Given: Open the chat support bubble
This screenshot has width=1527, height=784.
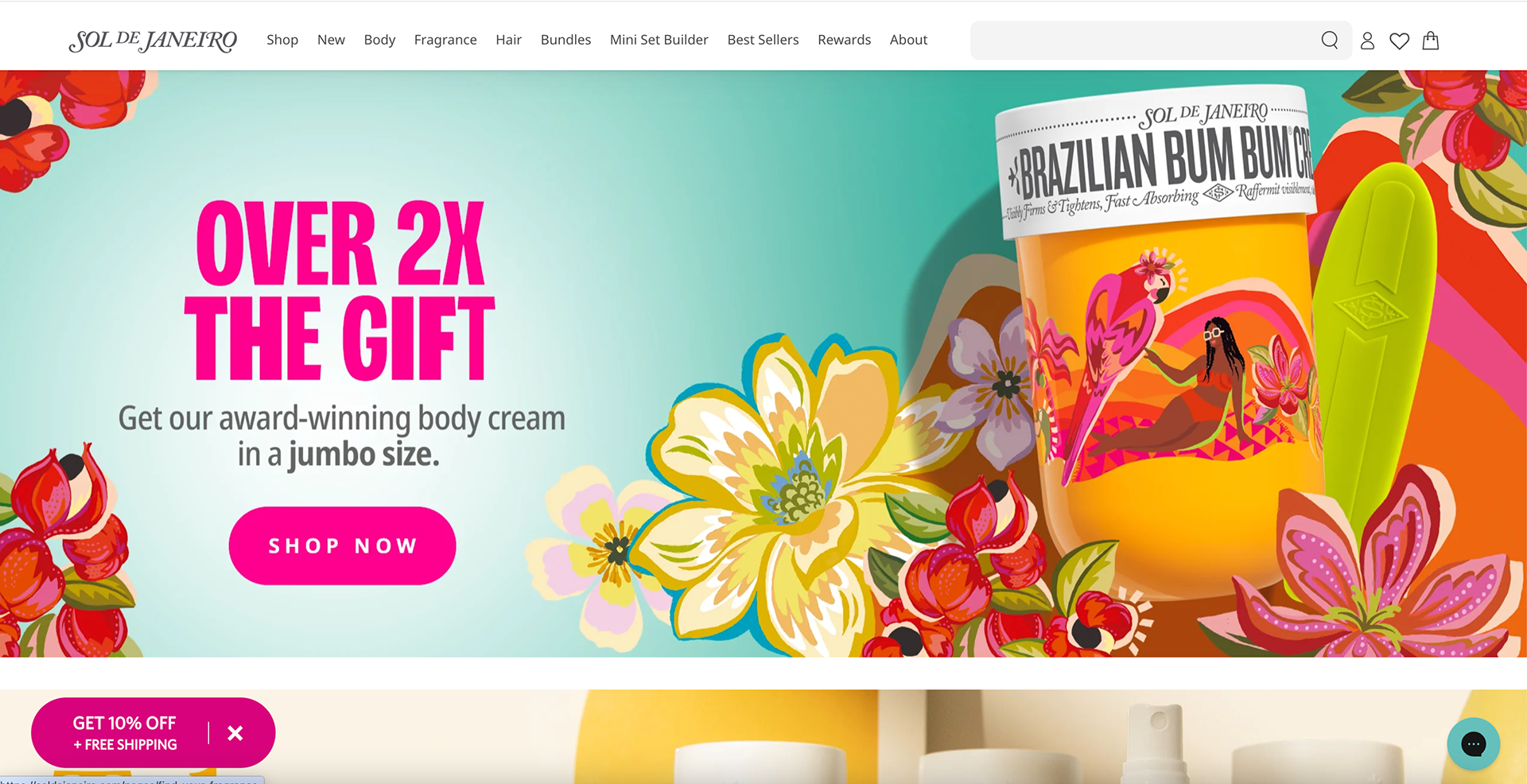Looking at the screenshot, I should coord(1473,744).
